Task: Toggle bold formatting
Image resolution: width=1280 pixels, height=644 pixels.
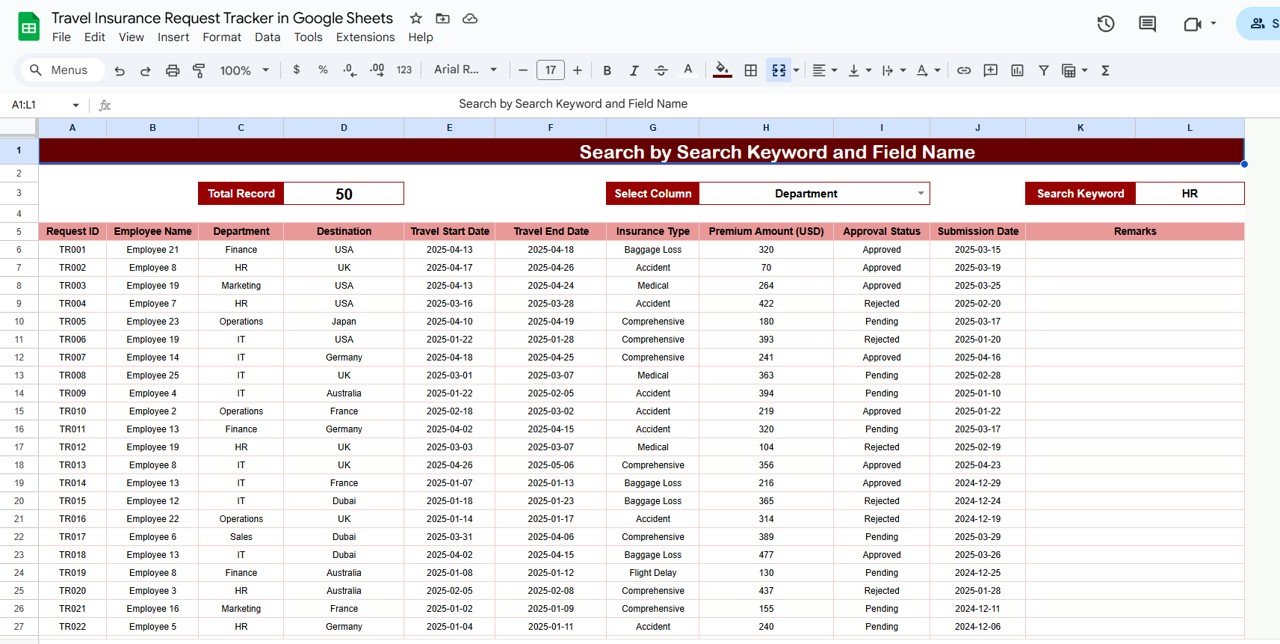Action: coord(607,70)
